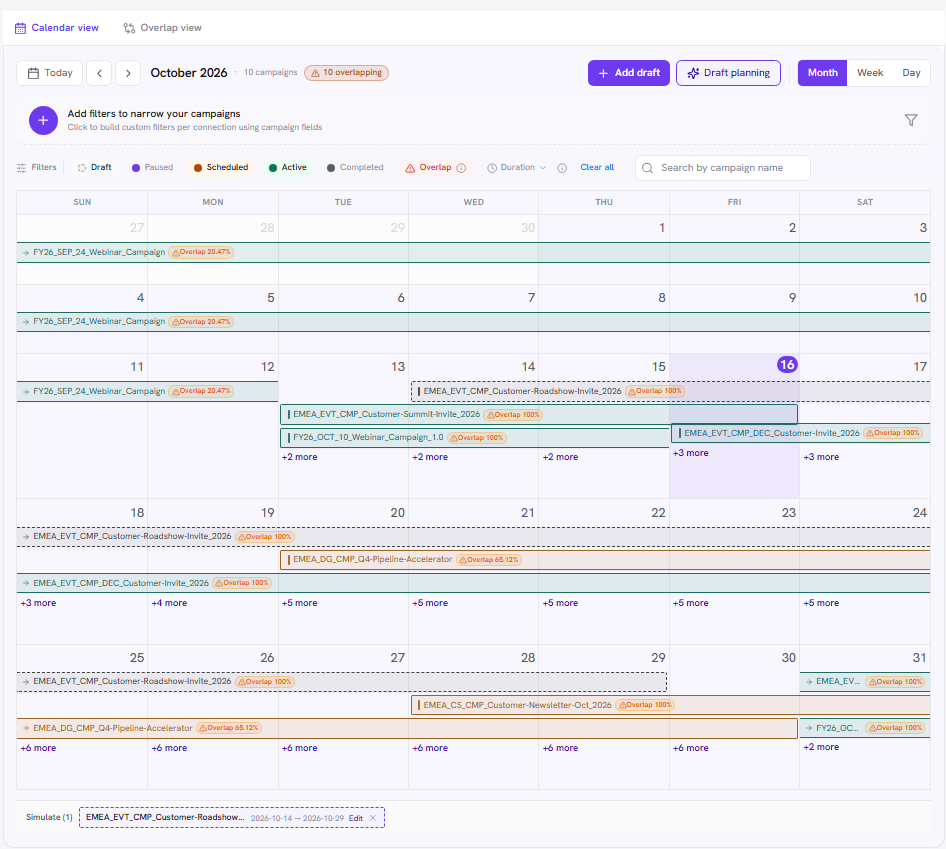The width and height of the screenshot is (946, 849).
Task: Select Month view
Action: coord(822,73)
